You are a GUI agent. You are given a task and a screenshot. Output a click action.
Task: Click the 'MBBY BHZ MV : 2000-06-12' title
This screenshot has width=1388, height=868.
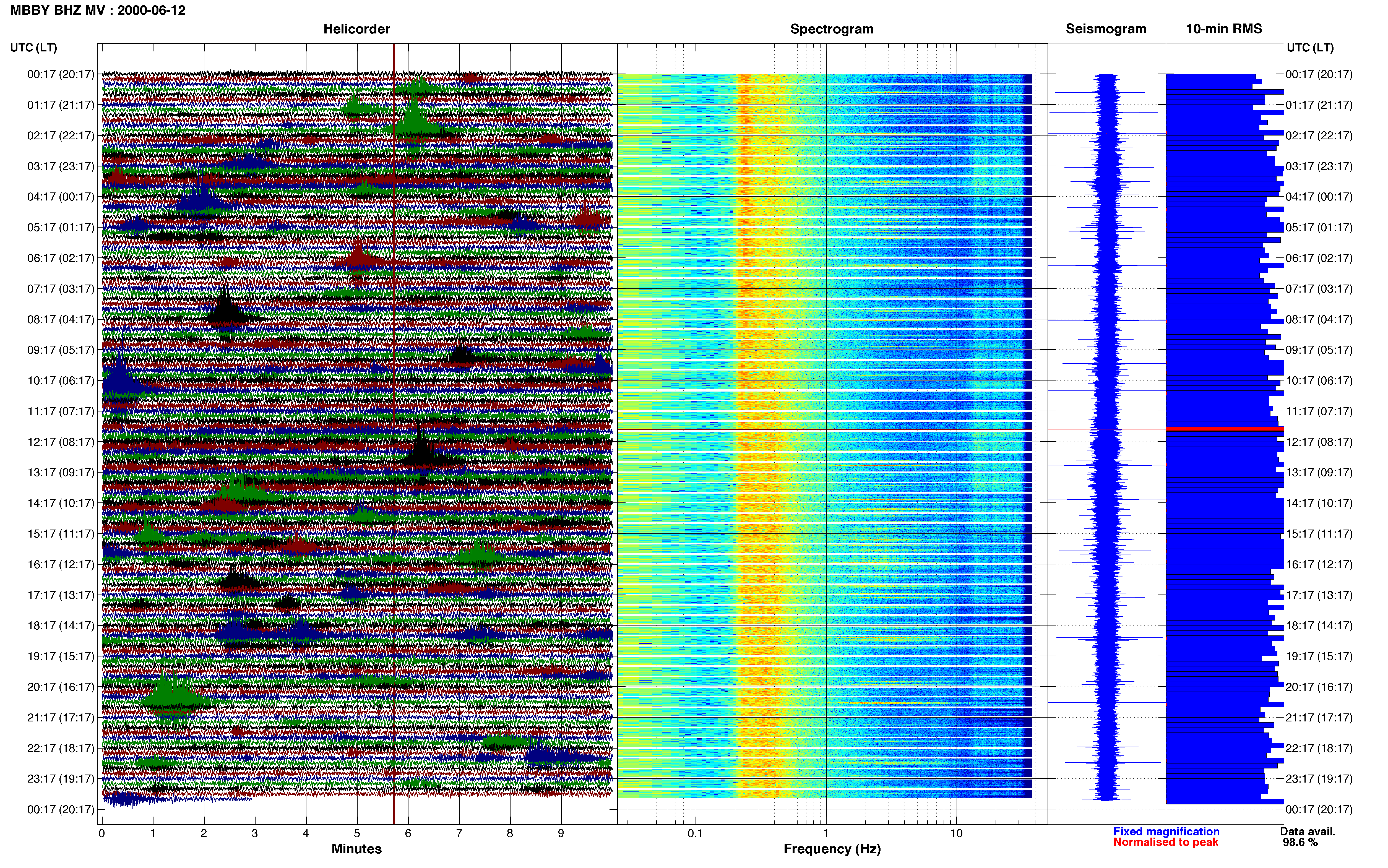click(x=98, y=10)
